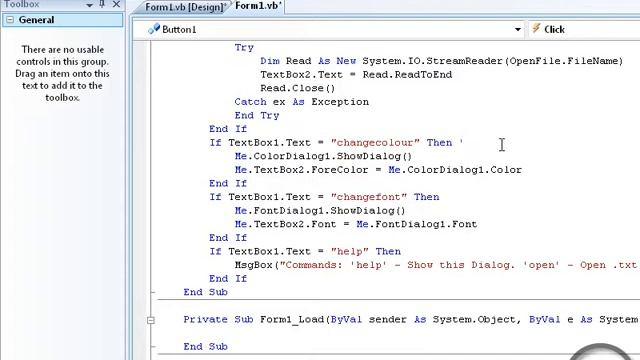Click the End Sub after the help block
640x360 pixels.
[205, 292]
